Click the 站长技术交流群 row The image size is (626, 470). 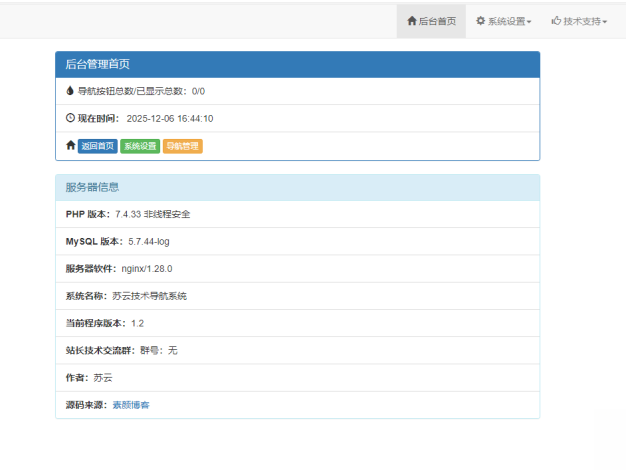pos(297,350)
